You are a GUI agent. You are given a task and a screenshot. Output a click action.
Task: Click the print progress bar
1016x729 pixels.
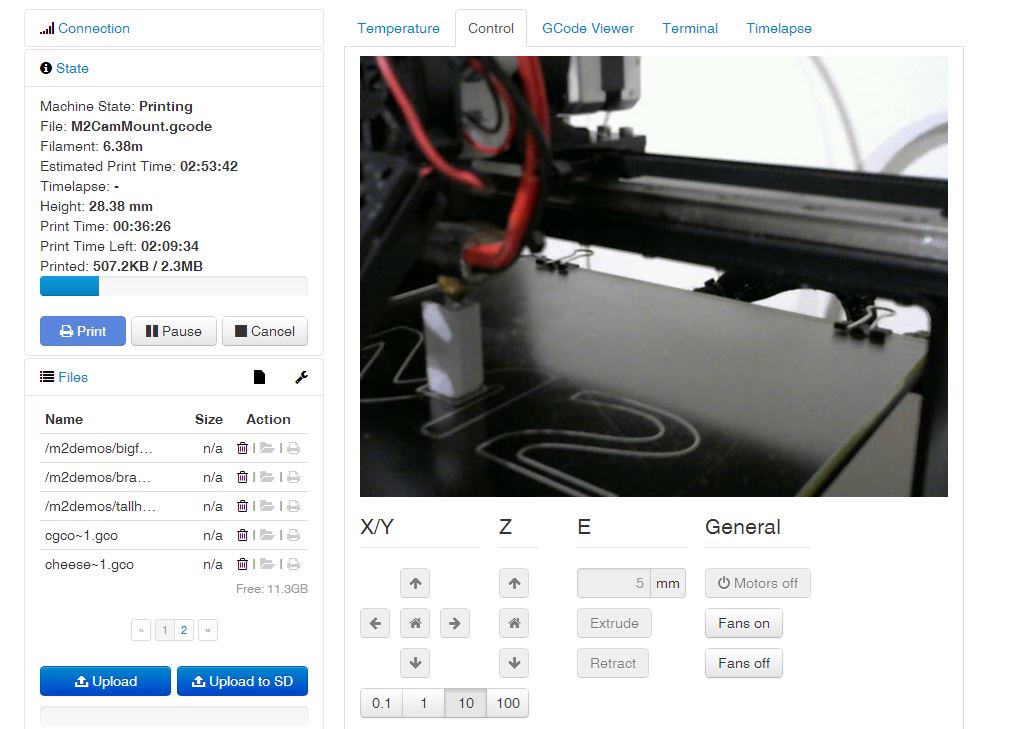[173, 286]
